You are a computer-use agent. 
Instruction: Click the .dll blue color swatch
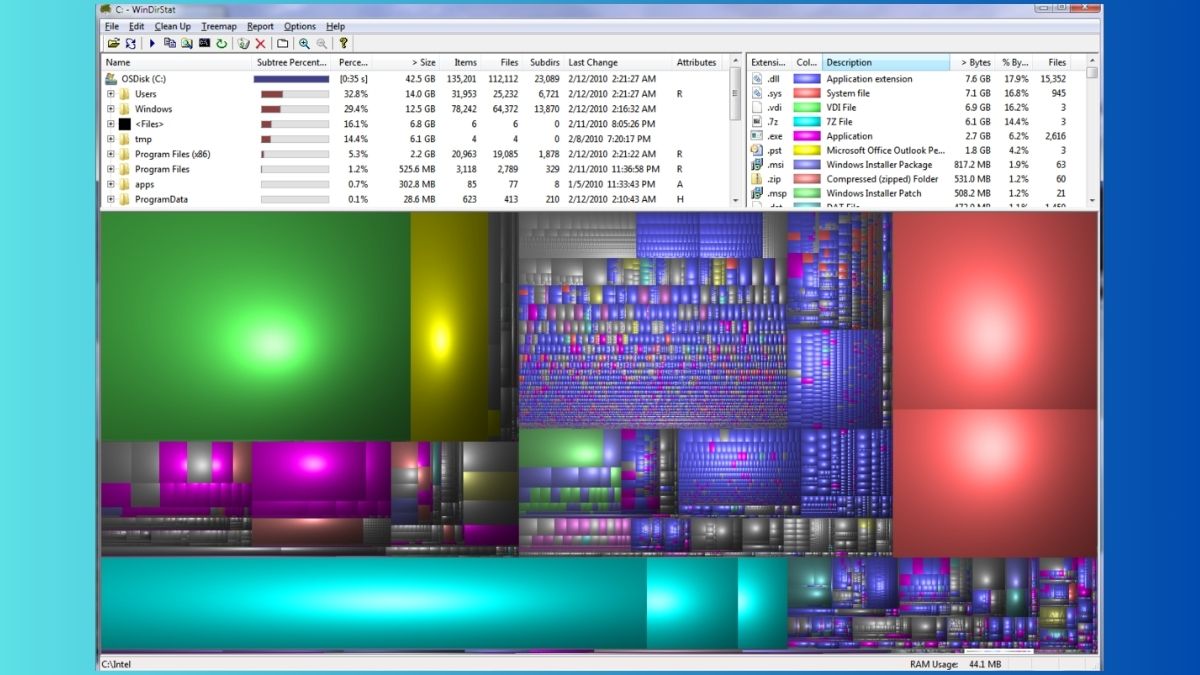(x=807, y=79)
